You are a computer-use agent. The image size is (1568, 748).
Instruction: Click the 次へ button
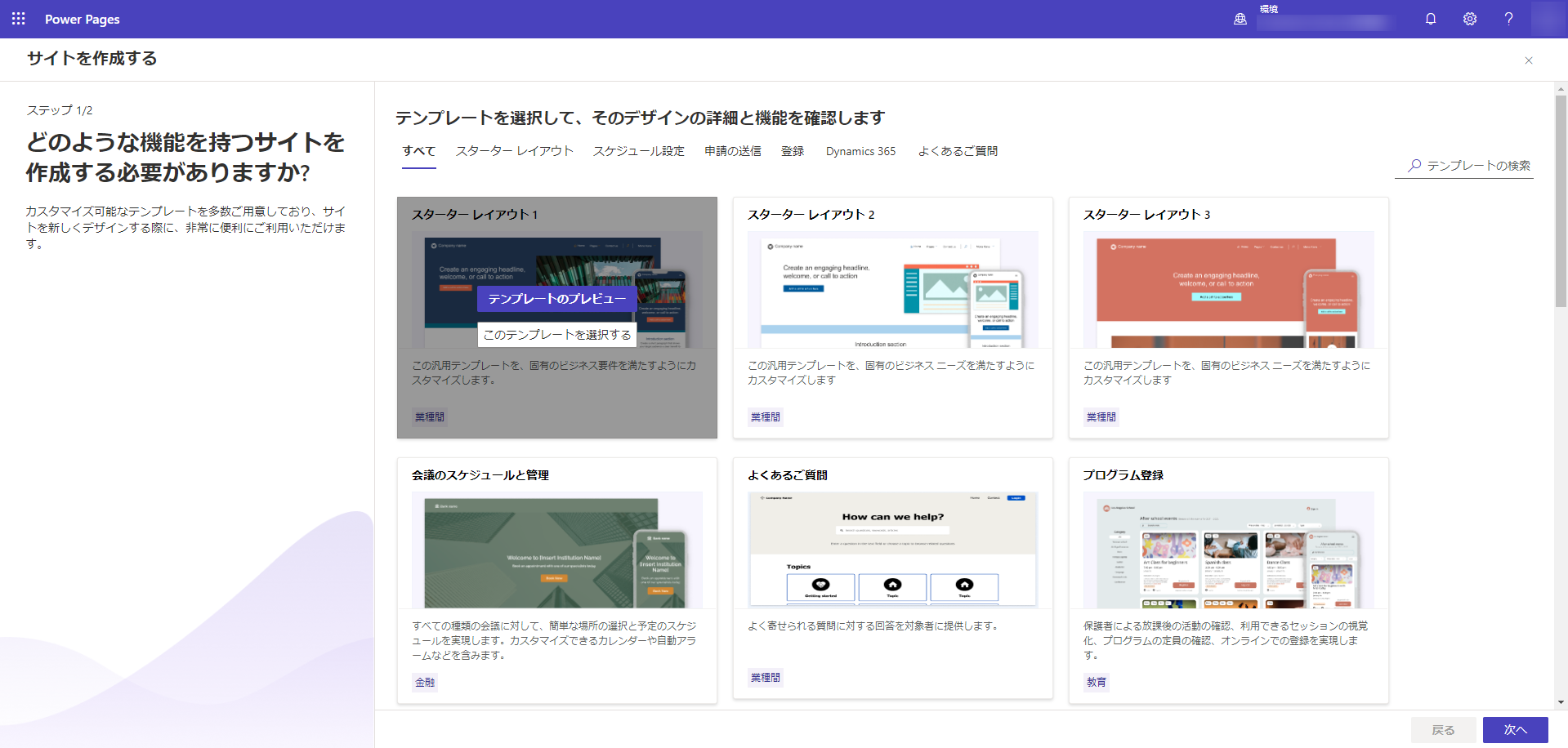(x=1516, y=730)
